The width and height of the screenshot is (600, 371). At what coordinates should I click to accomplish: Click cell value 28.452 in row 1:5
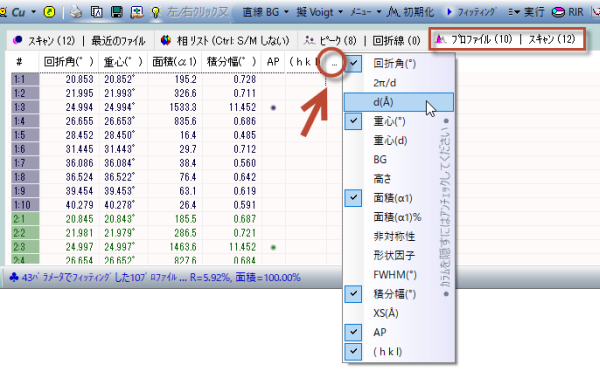(x=79, y=135)
